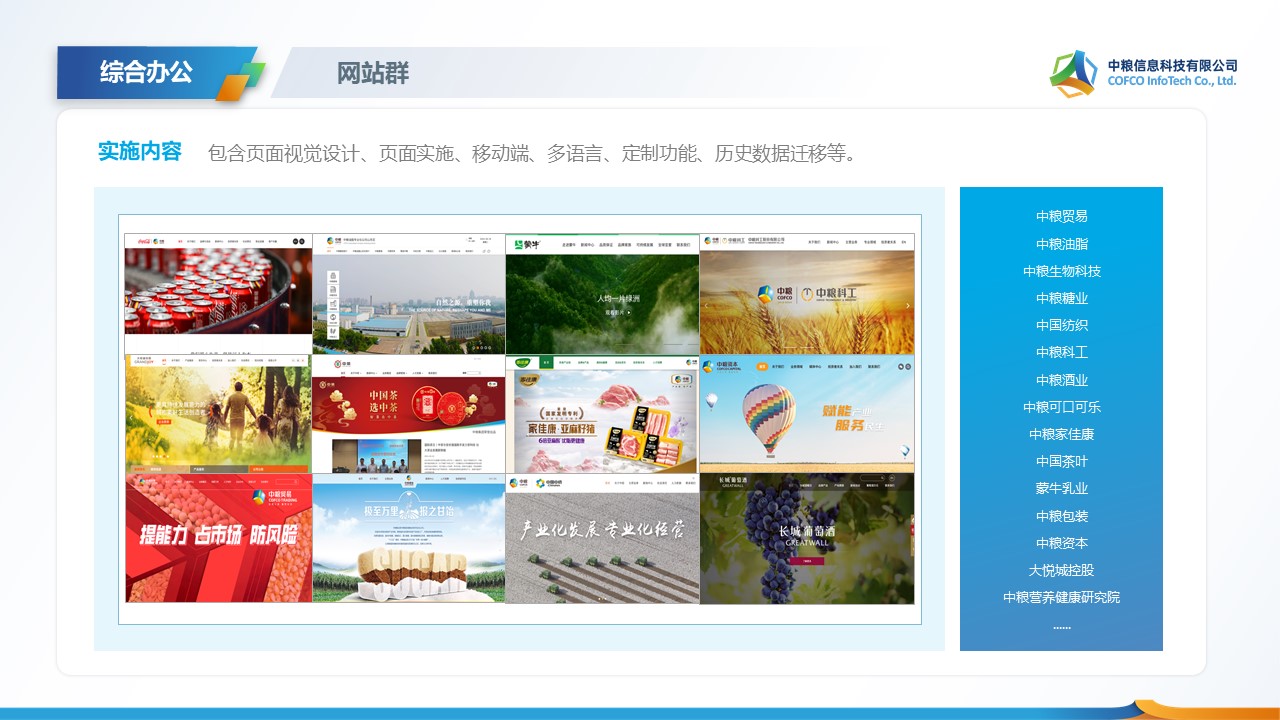The height and width of the screenshot is (720, 1280).
Task: Click 蒙牛乳业 in the blue list
Action: pyautogui.click(x=1061, y=489)
